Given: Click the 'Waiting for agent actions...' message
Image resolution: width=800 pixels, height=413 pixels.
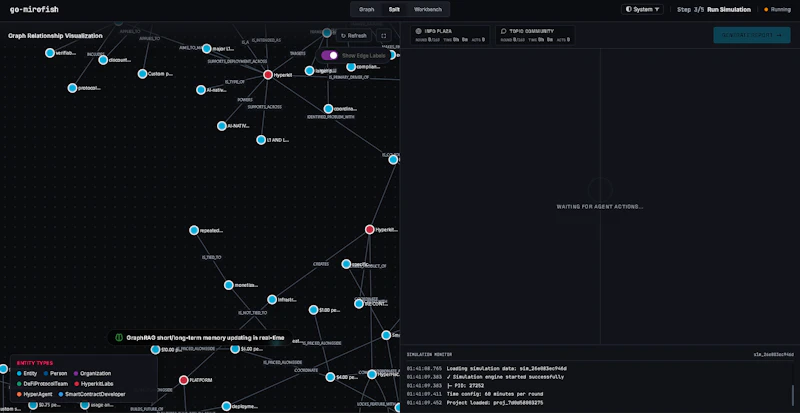Looking at the screenshot, I should (599, 207).
